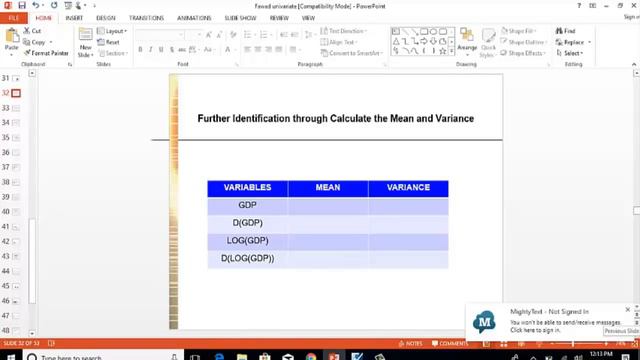Image resolution: width=640 pixels, height=360 pixels.
Task: Undo the last action
Action: point(36,6)
